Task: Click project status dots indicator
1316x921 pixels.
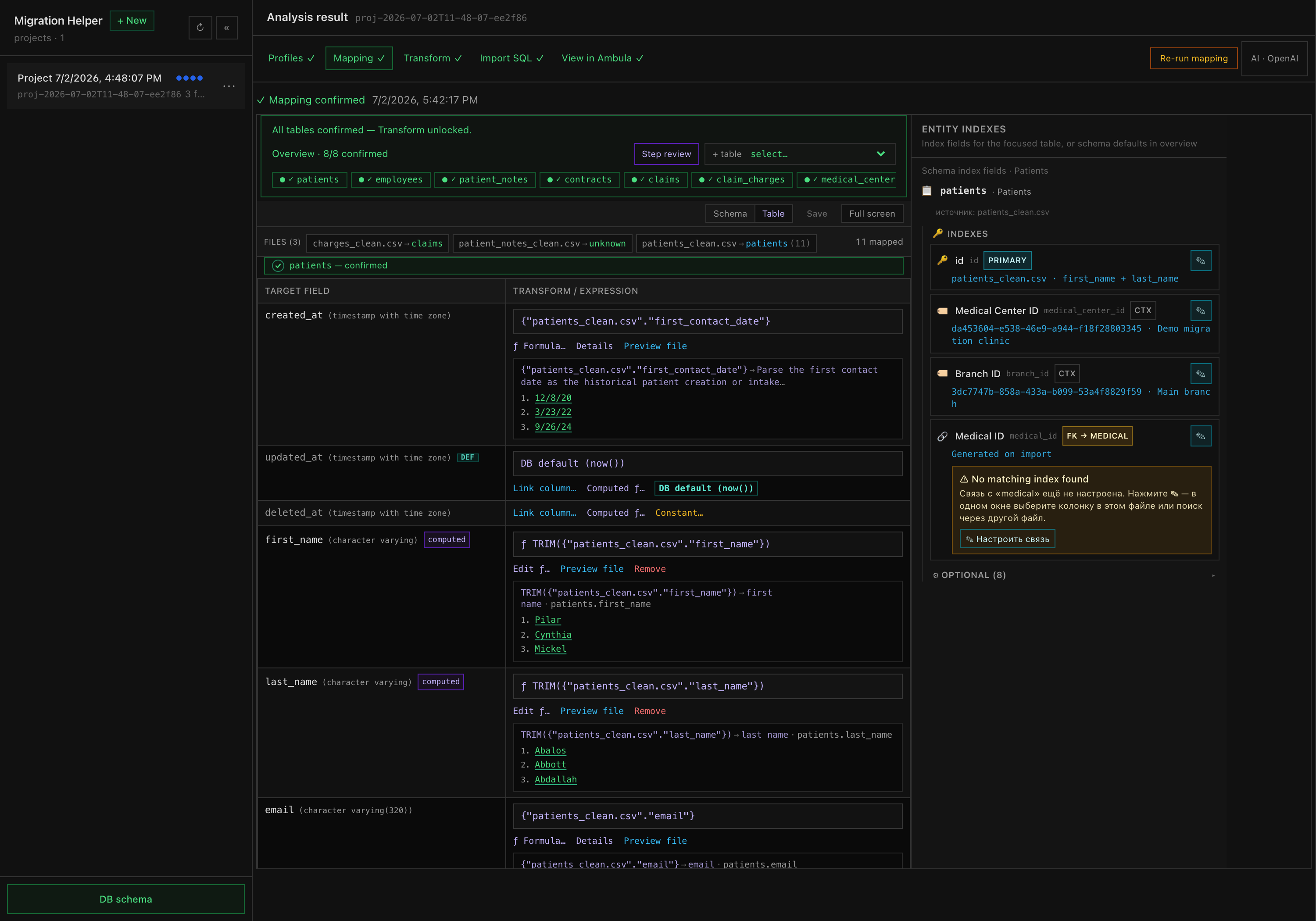Action: [x=189, y=78]
